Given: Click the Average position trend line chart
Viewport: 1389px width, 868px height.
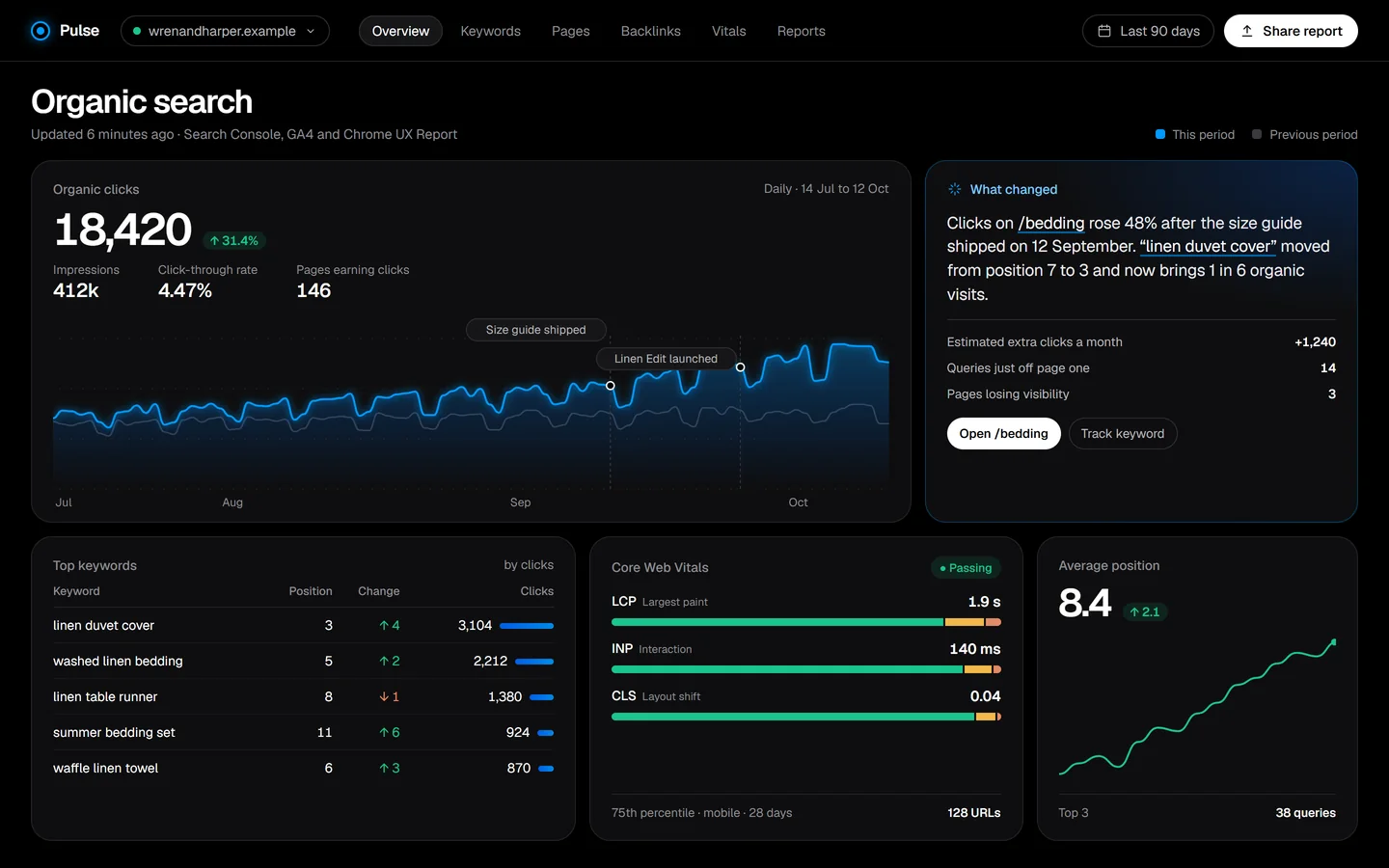Looking at the screenshot, I should click(x=1197, y=707).
